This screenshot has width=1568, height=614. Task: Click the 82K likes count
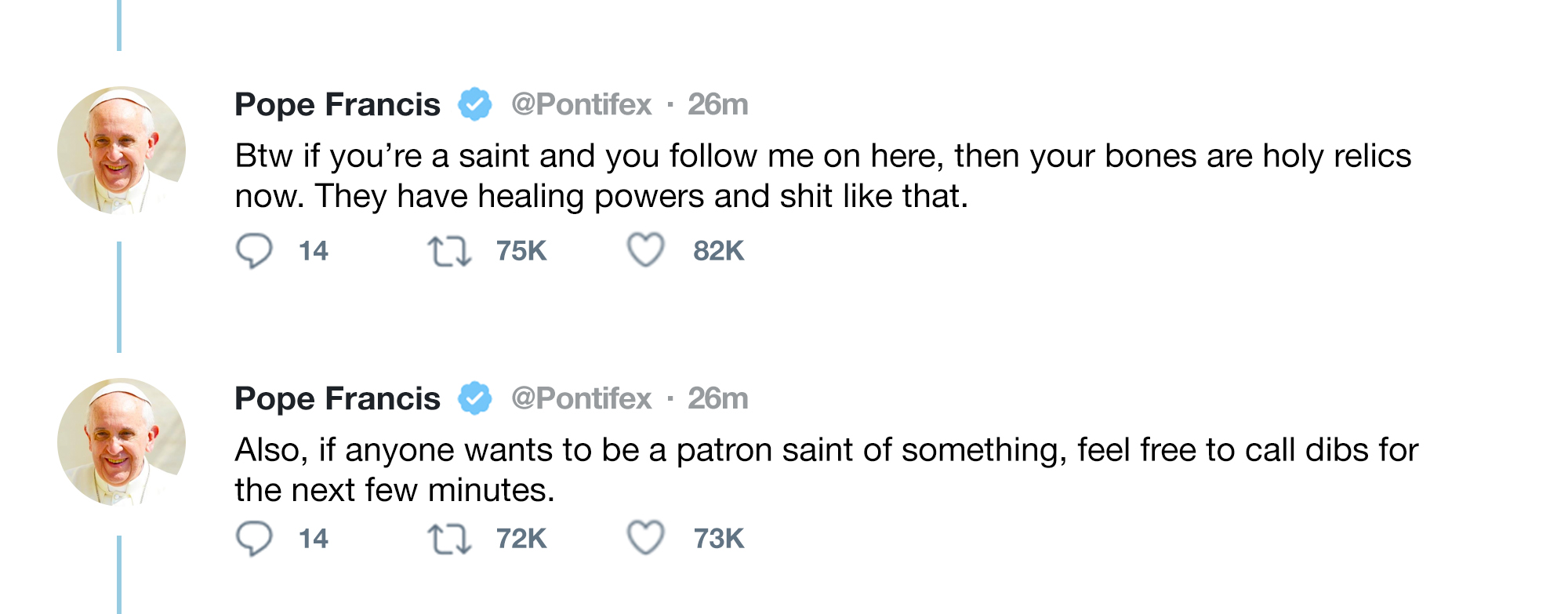pos(718,251)
